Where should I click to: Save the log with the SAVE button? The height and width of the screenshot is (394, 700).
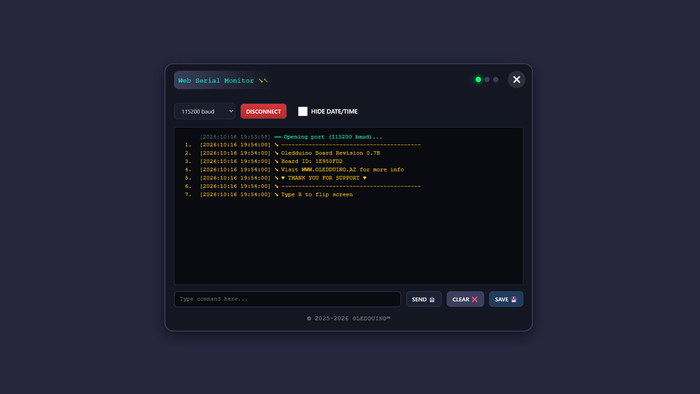(506, 299)
